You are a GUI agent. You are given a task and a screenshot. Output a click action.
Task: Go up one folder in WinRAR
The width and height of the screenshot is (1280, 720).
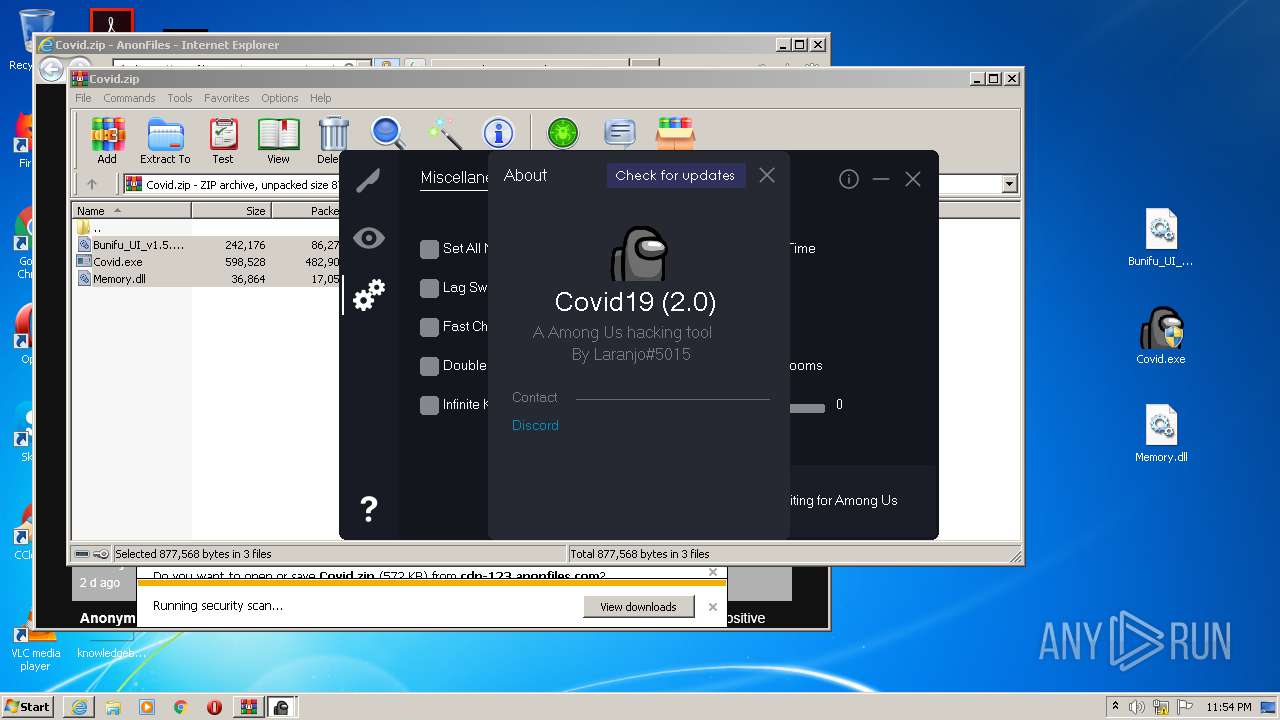pyautogui.click(x=92, y=184)
